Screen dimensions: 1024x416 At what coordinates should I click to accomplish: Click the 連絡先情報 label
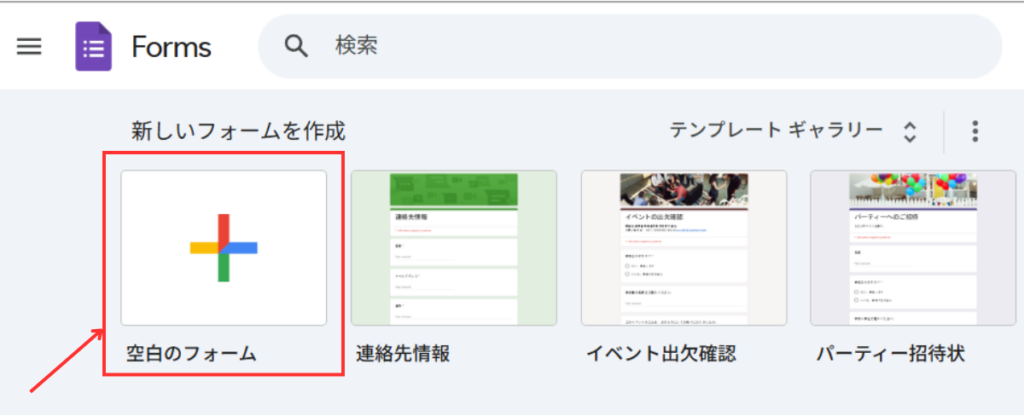click(403, 354)
